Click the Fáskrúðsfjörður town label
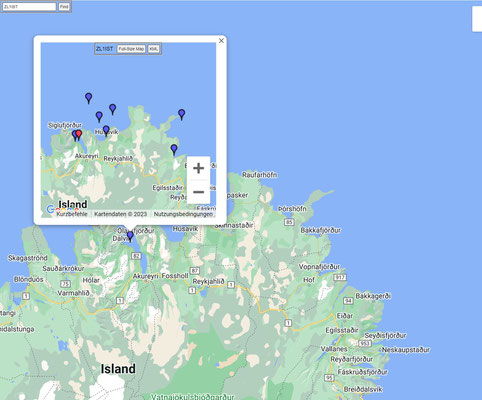 362,372
